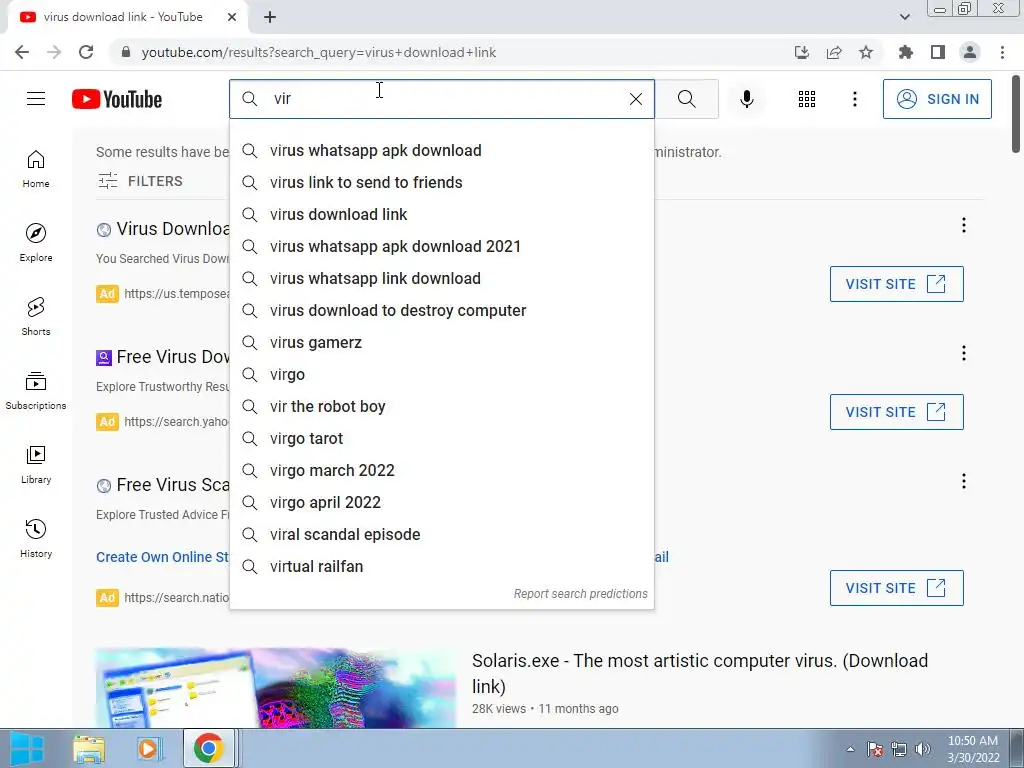1024x768 pixels.
Task: Open Library in the sidebar
Action: click(36, 464)
